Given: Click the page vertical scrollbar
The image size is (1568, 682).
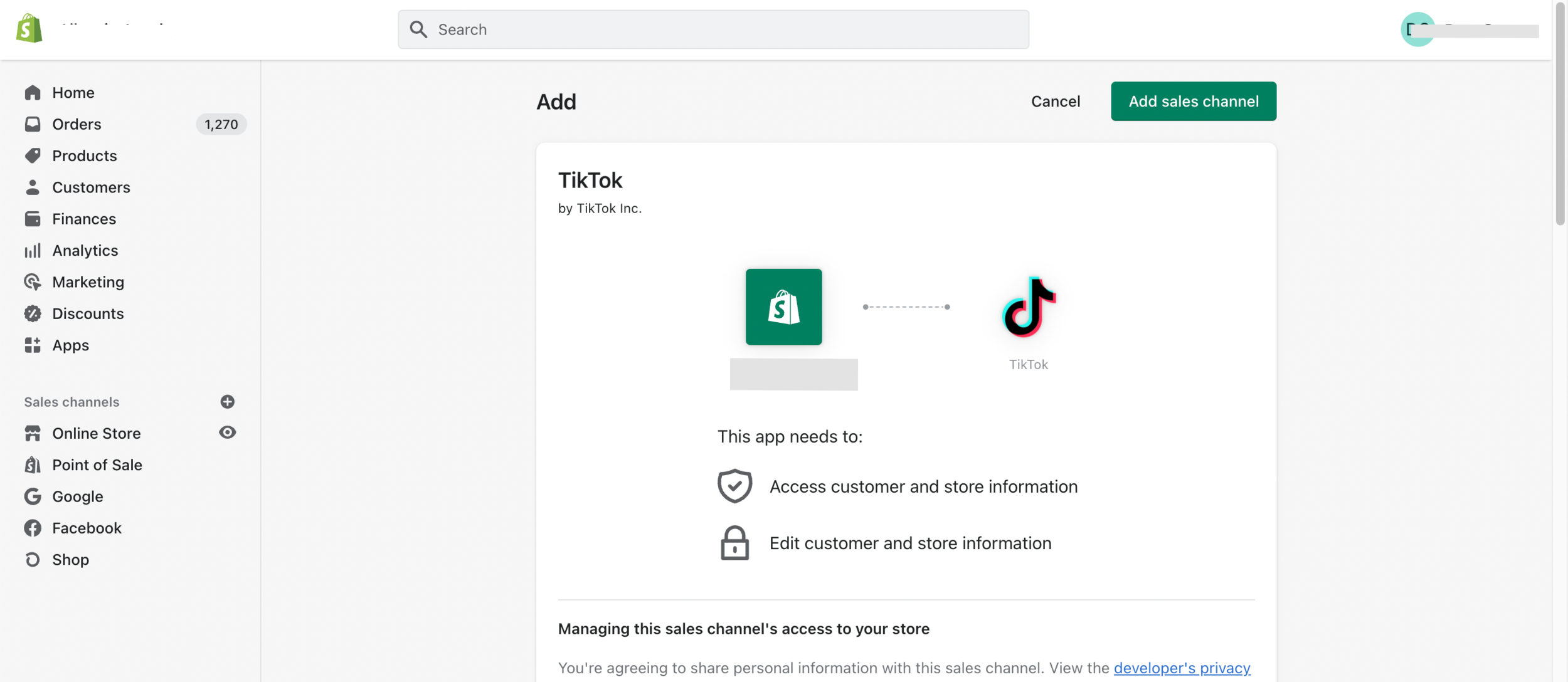Looking at the screenshot, I should click(1560, 113).
